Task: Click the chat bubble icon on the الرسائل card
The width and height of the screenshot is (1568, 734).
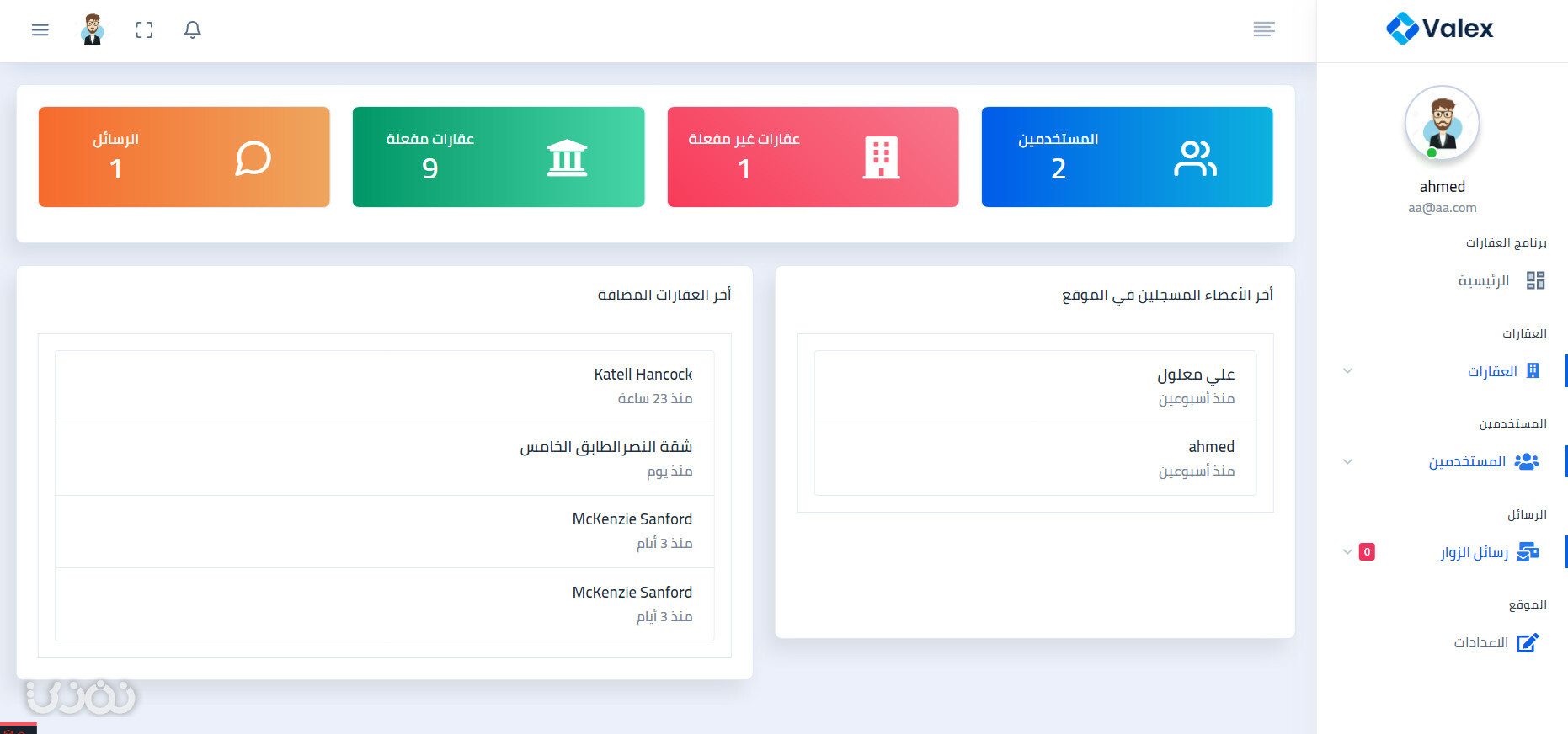Action: 253,157
